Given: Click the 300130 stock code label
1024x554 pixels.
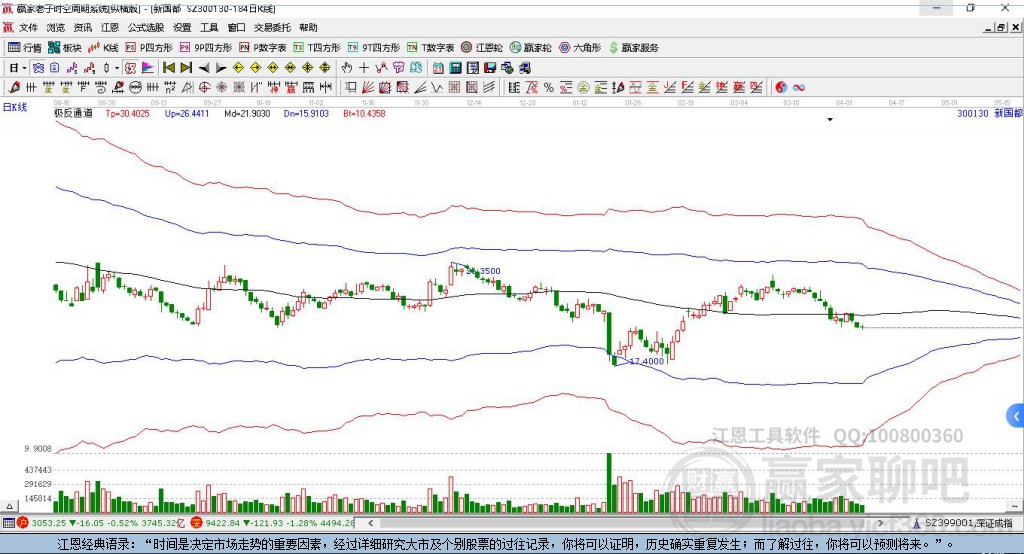Looking at the screenshot, I should (972, 114).
